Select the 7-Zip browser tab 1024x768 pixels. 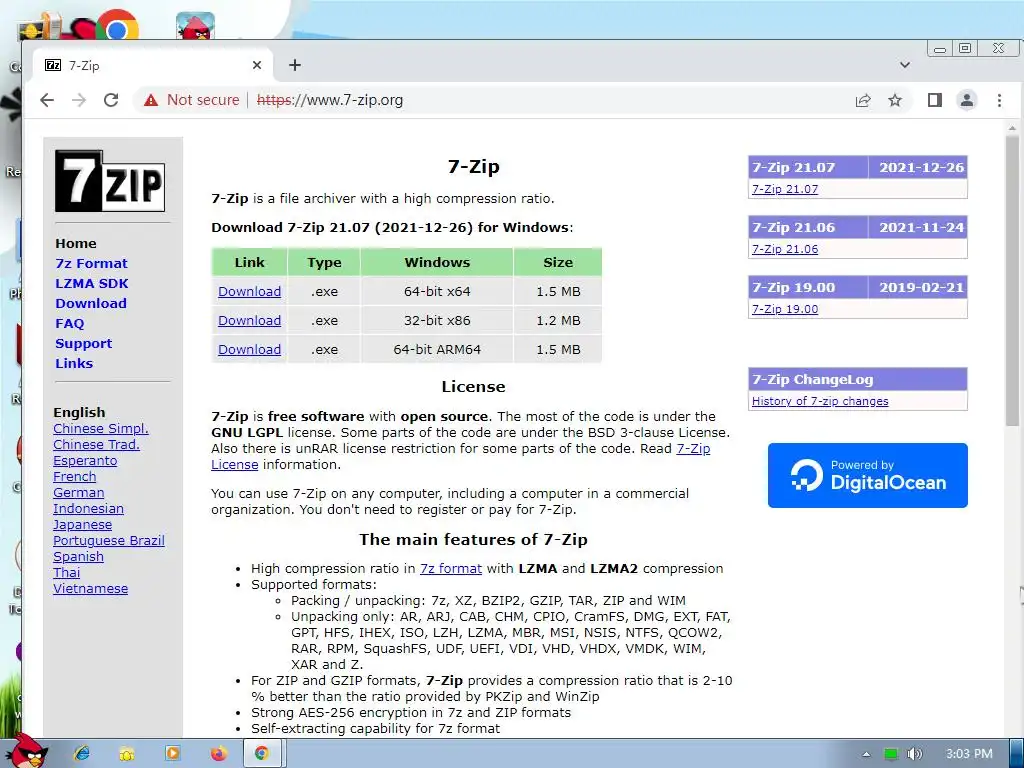click(153, 65)
